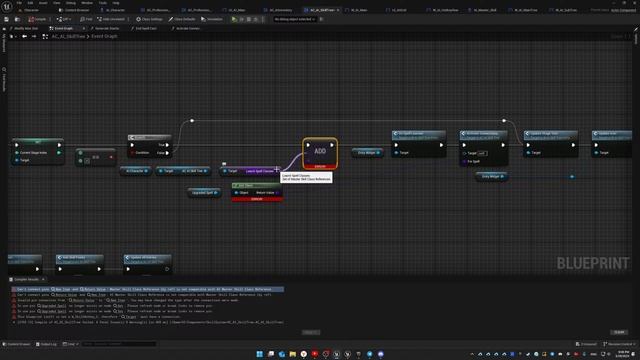Screen dimensions: 640x360
Task: Open the debug object selector dropdown
Action: click(x=294, y=19)
